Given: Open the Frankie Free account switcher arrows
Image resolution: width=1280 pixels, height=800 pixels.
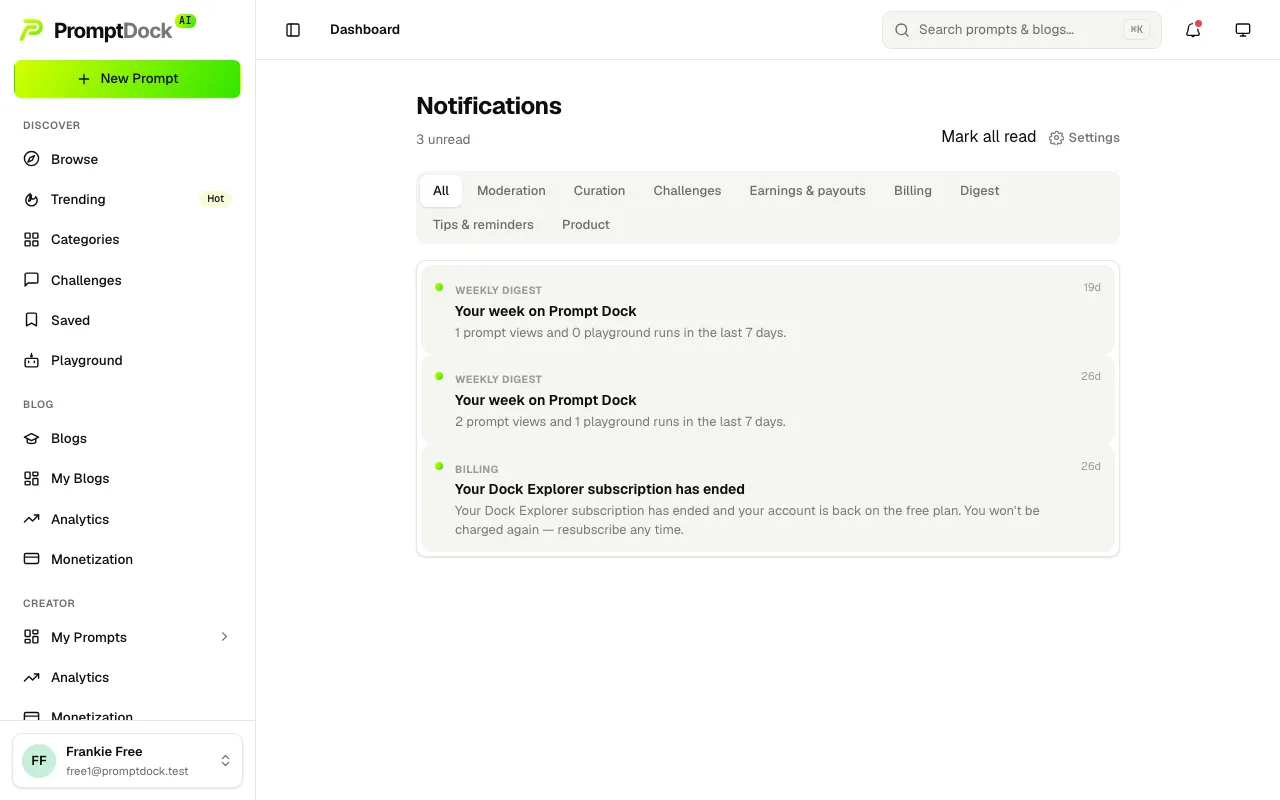Looking at the screenshot, I should 225,761.
